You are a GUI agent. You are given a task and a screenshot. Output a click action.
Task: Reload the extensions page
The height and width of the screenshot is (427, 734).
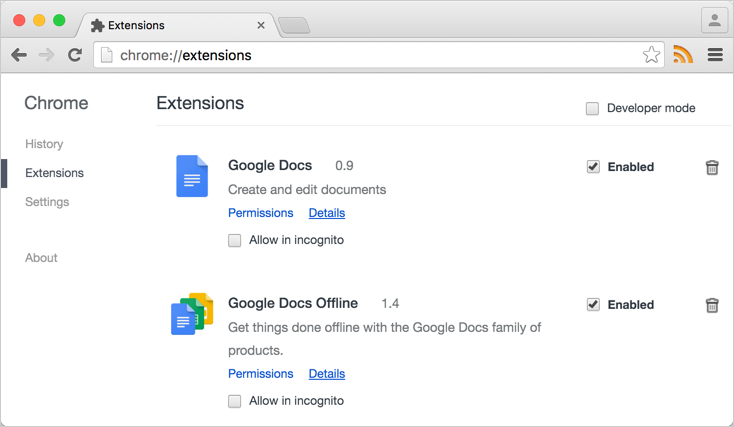(74, 55)
